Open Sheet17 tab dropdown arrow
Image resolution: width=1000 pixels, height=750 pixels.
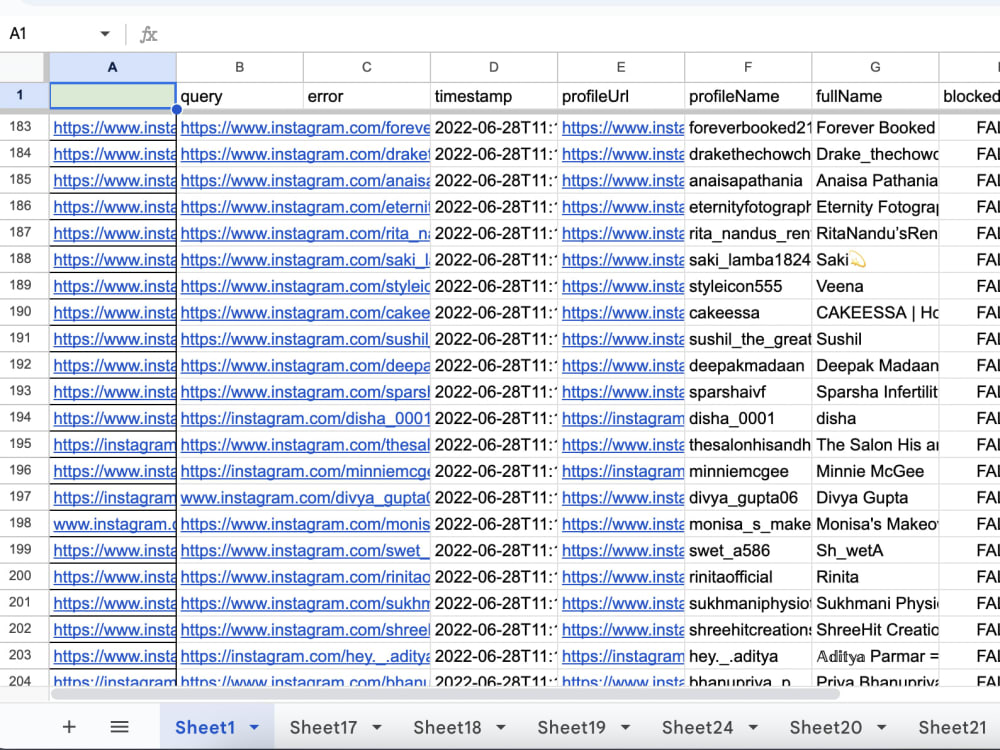point(377,727)
